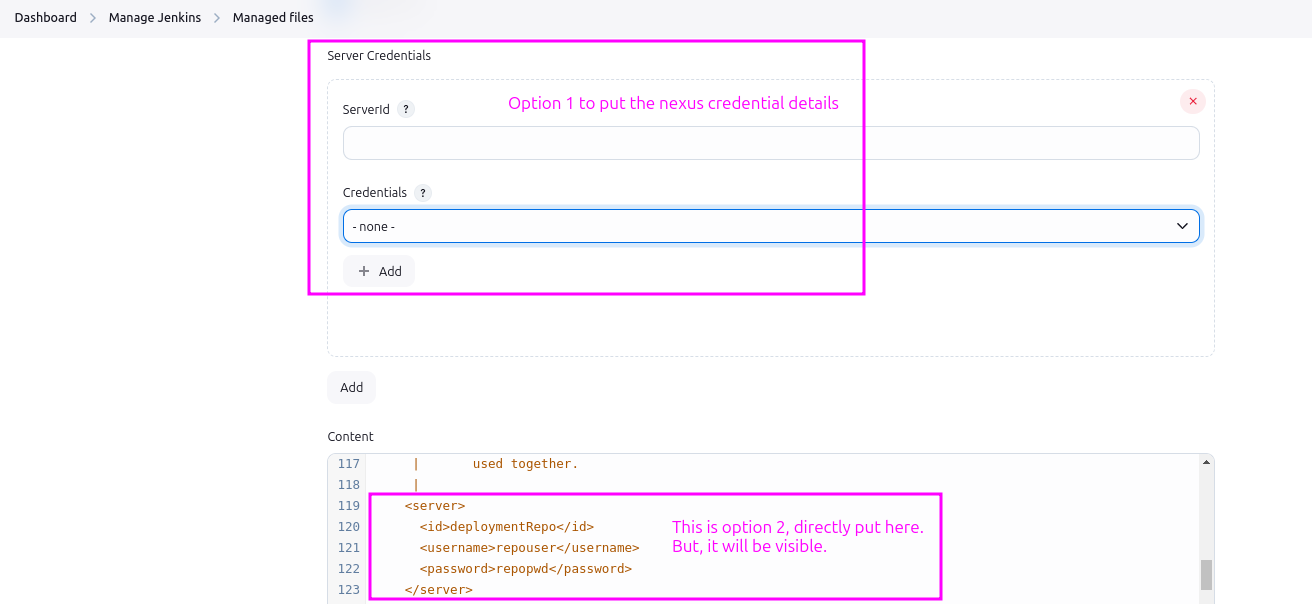Open ServerId help tooltip icon
The height and width of the screenshot is (604, 1312).
(x=405, y=109)
